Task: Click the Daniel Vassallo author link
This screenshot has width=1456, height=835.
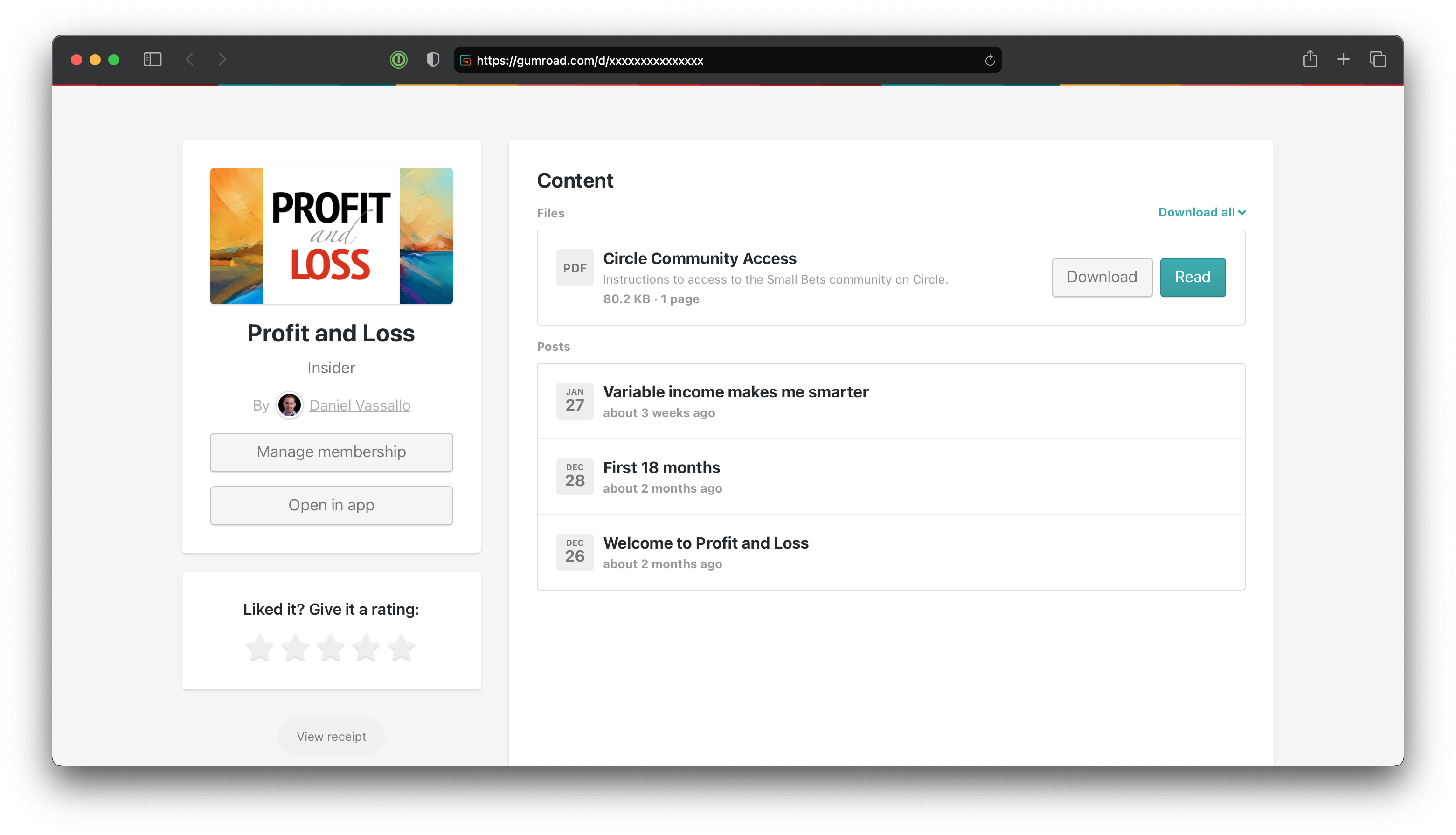Action: point(360,405)
